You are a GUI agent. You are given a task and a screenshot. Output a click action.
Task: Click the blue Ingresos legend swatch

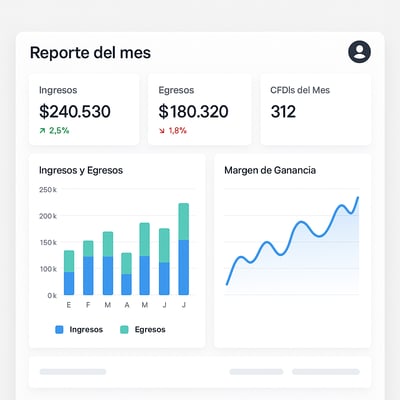click(x=59, y=330)
